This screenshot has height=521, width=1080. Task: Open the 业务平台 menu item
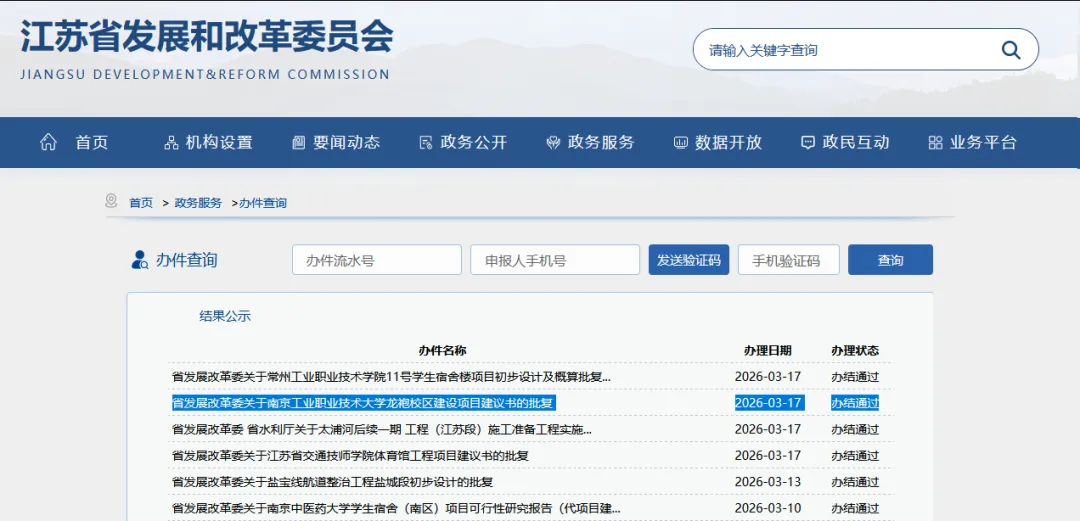[x=984, y=143]
